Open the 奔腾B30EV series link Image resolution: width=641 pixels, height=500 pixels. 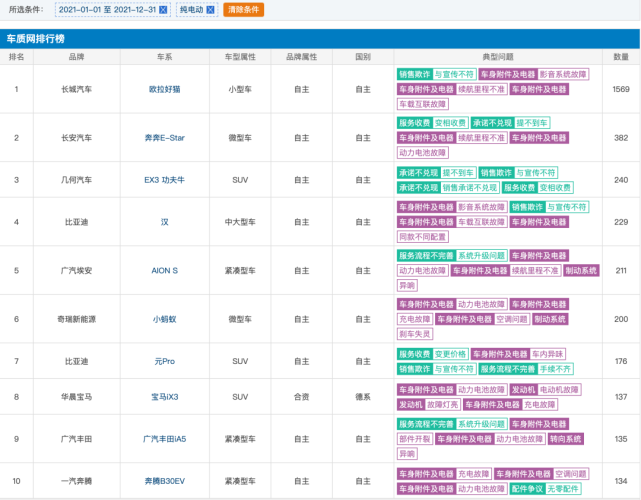coord(165,481)
